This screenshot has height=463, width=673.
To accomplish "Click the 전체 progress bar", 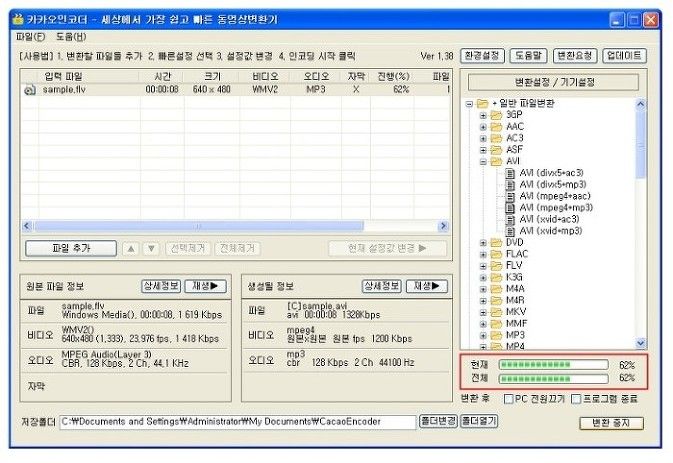I will (553, 378).
